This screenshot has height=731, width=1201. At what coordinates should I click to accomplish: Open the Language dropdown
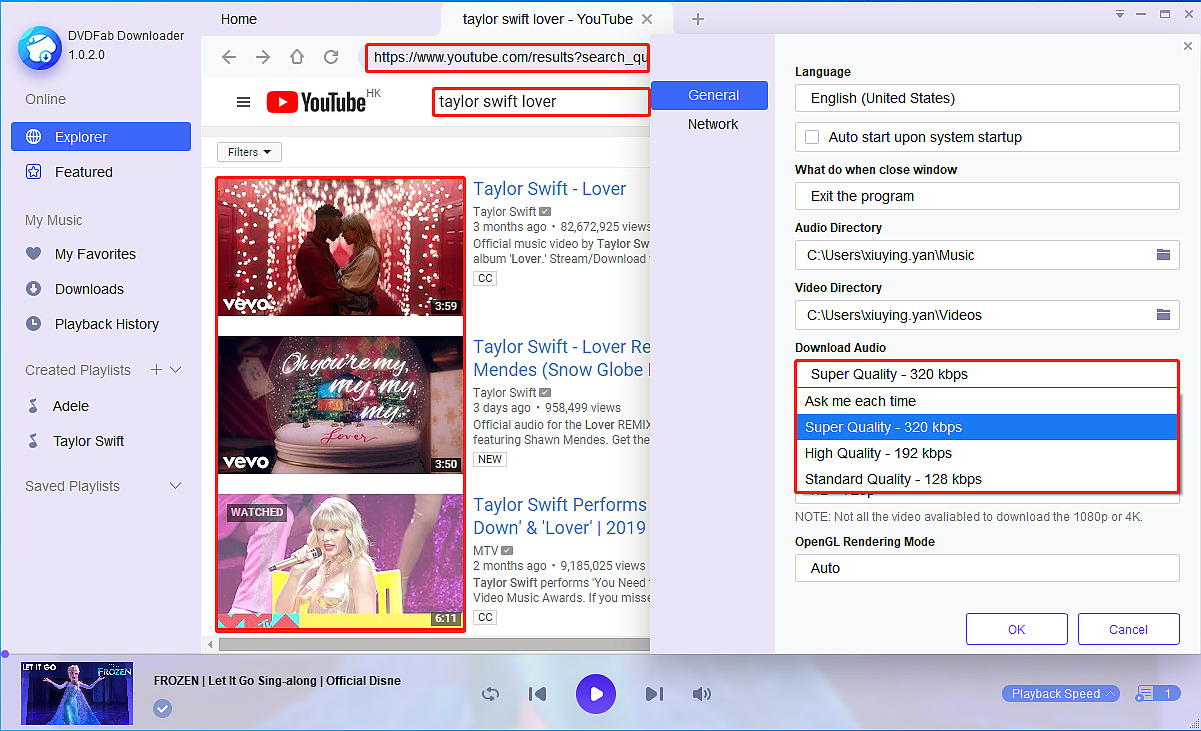pos(987,98)
